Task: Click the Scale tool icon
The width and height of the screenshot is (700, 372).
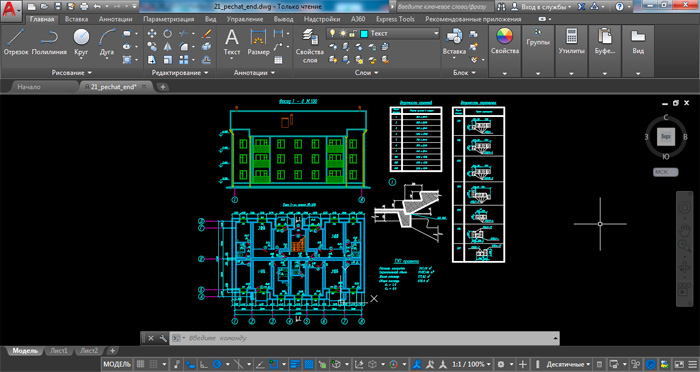Action: click(x=167, y=59)
